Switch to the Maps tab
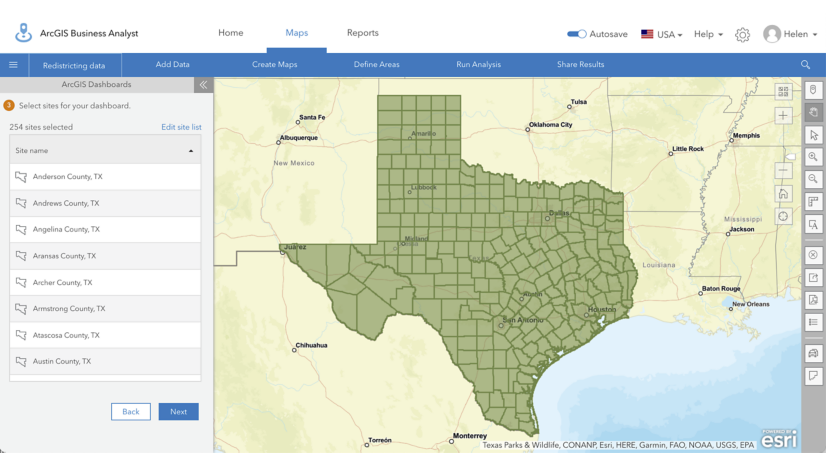 297,33
